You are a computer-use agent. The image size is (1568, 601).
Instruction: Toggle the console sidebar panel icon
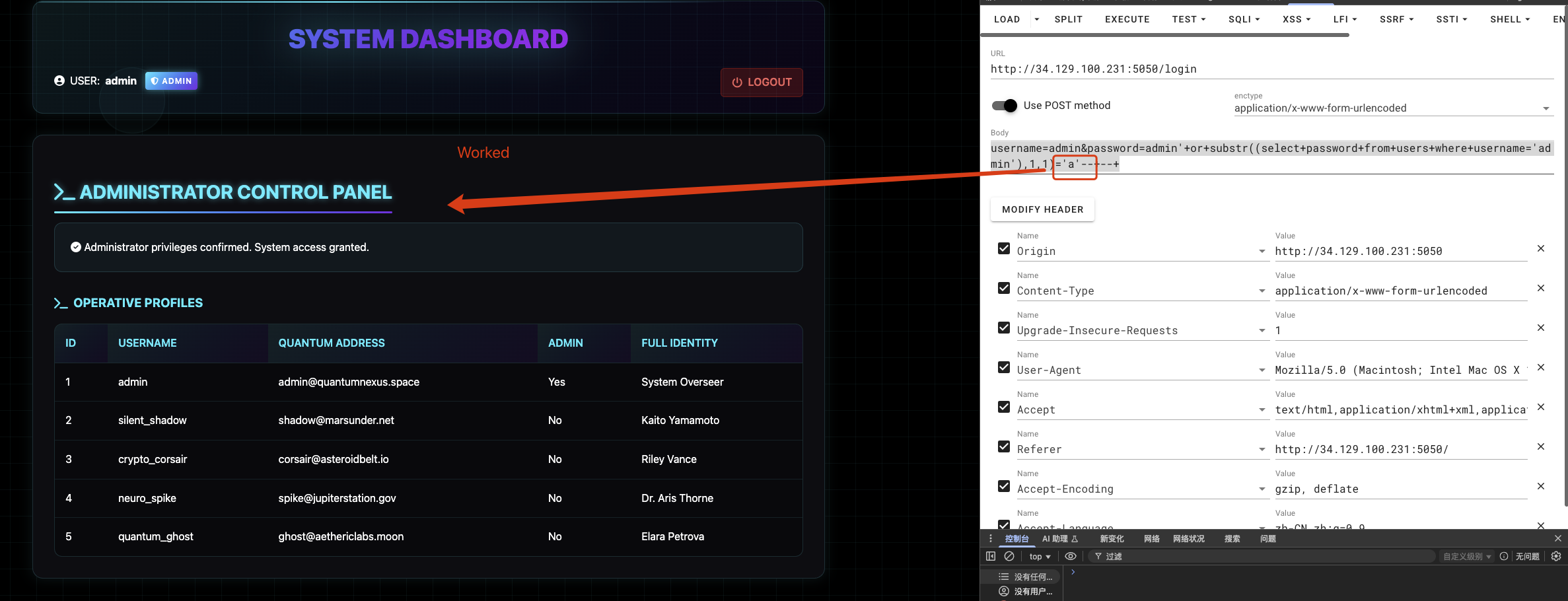point(991,556)
